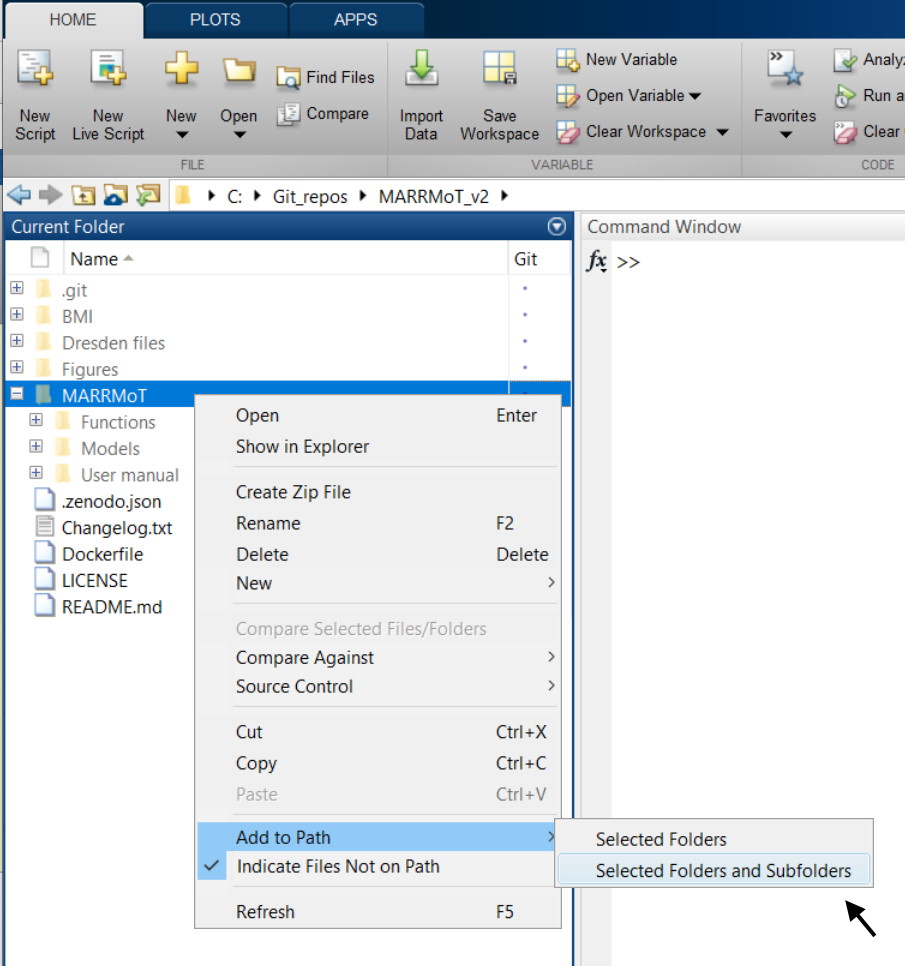Go forward with the gray arrow
This screenshot has height=966, width=905.
[51, 195]
